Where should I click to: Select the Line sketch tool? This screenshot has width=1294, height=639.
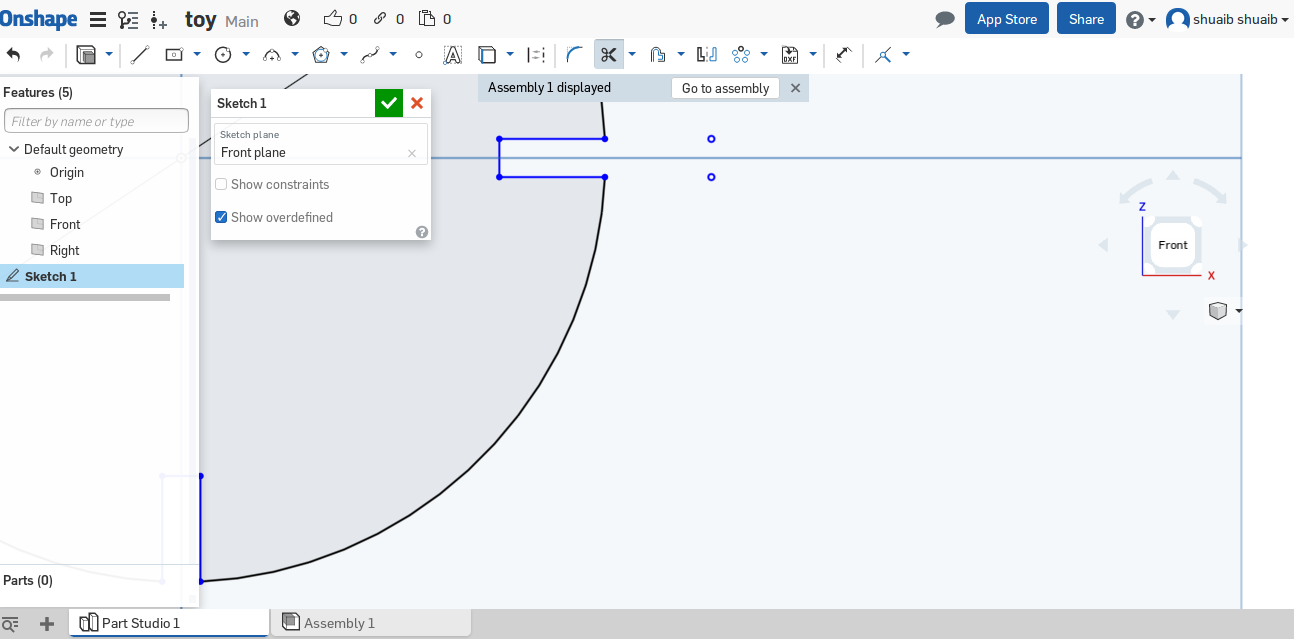(x=140, y=54)
